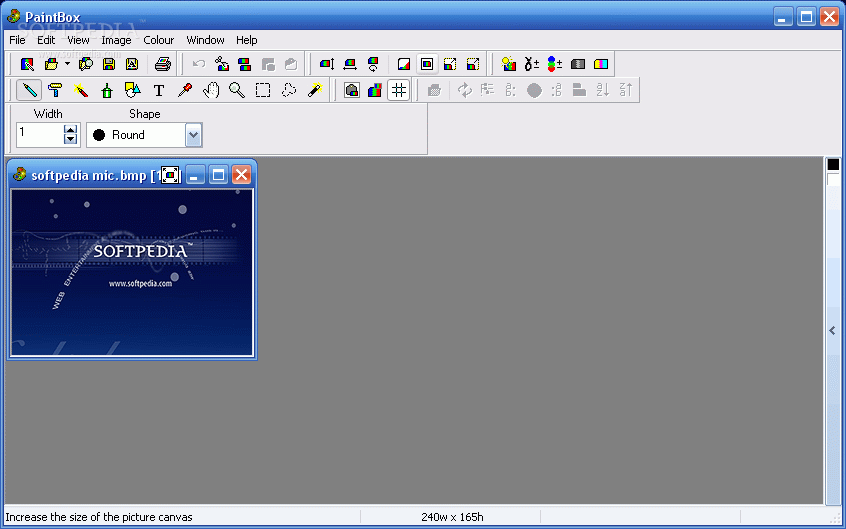
Task: Open the Edit menu
Action: click(x=46, y=40)
